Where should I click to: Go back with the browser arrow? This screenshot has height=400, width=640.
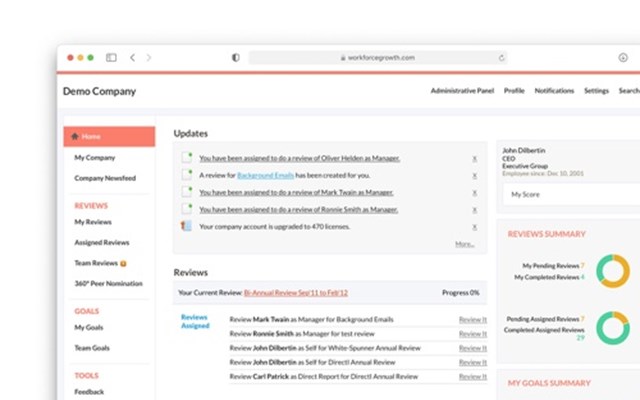point(133,58)
